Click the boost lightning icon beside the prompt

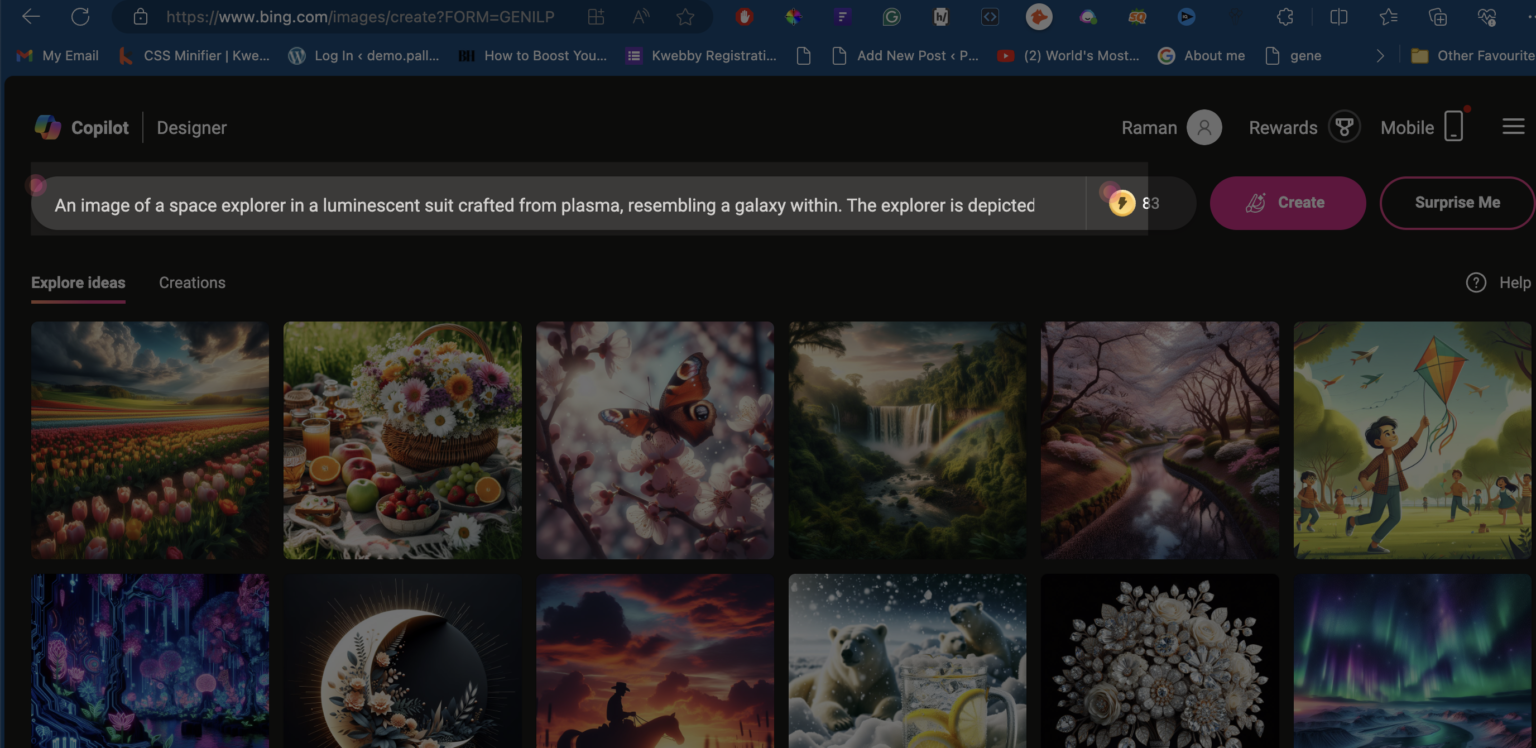point(1124,203)
